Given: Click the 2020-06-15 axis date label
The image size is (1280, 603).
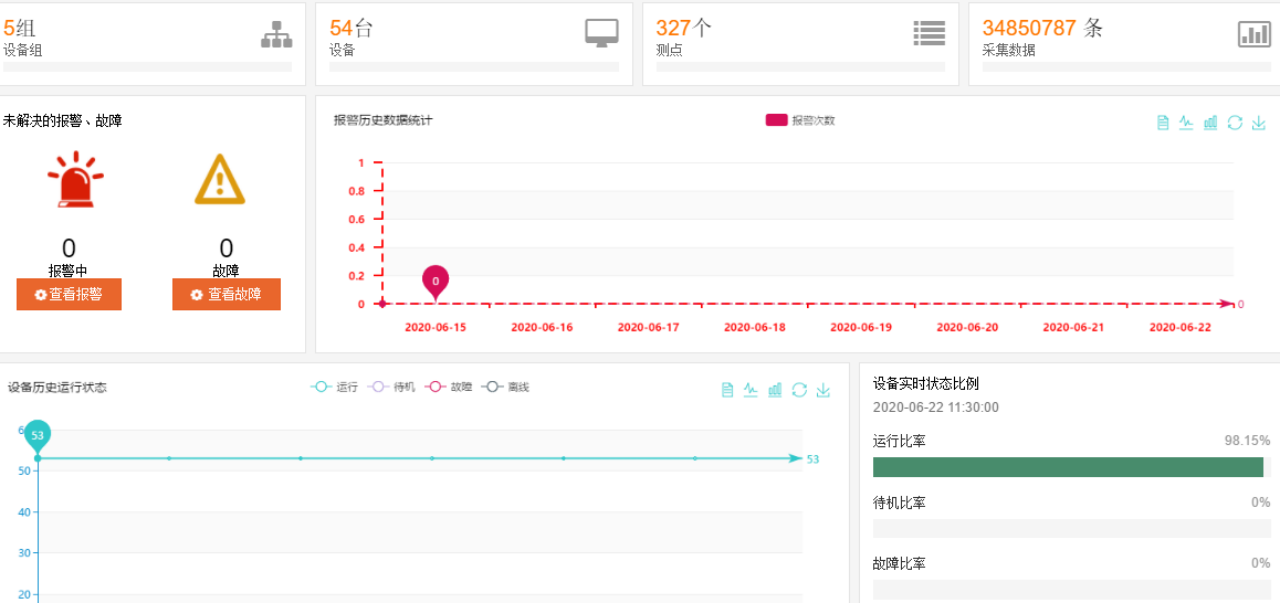Looking at the screenshot, I should coord(435,327).
